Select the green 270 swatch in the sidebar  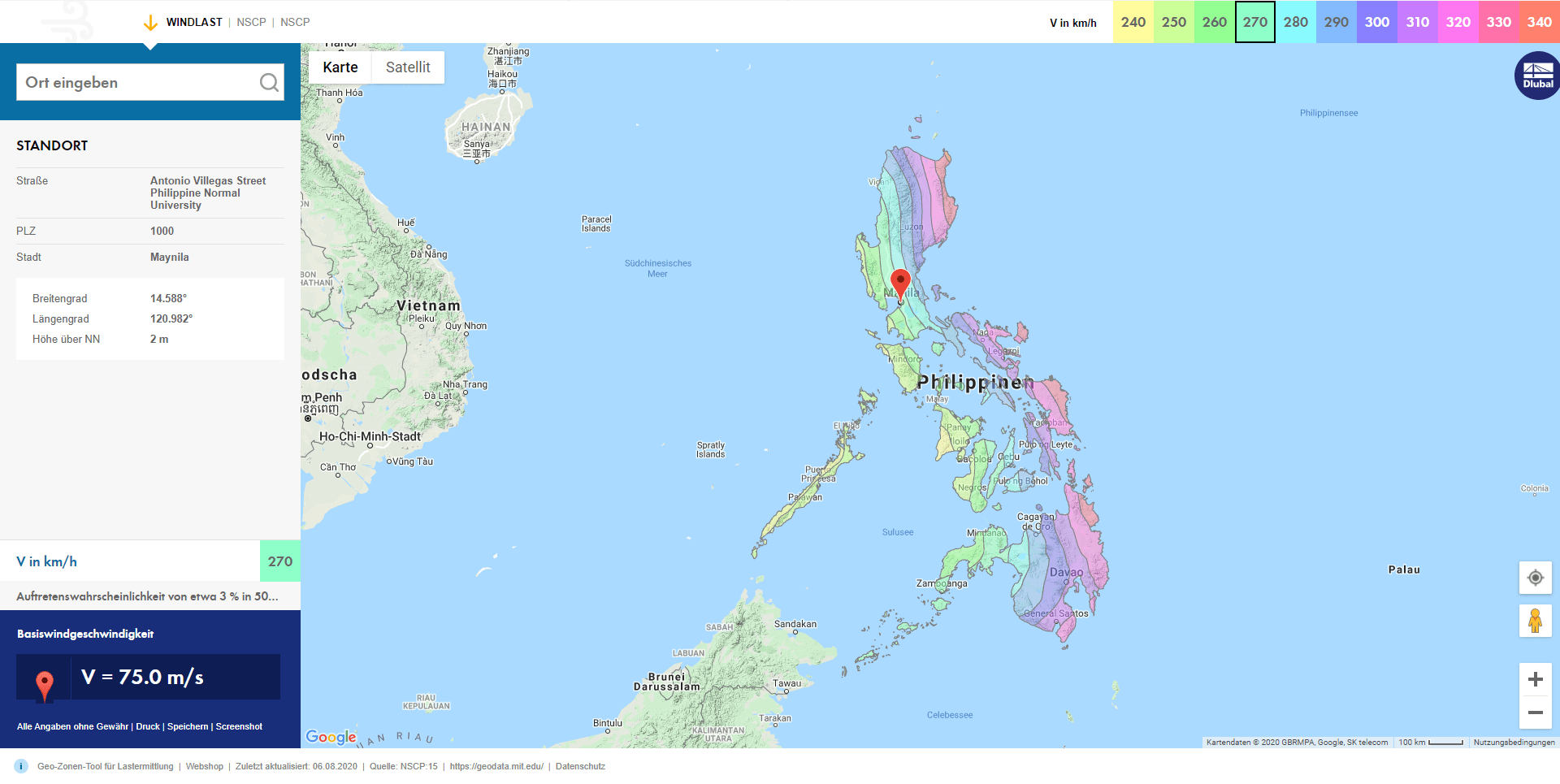coord(279,561)
